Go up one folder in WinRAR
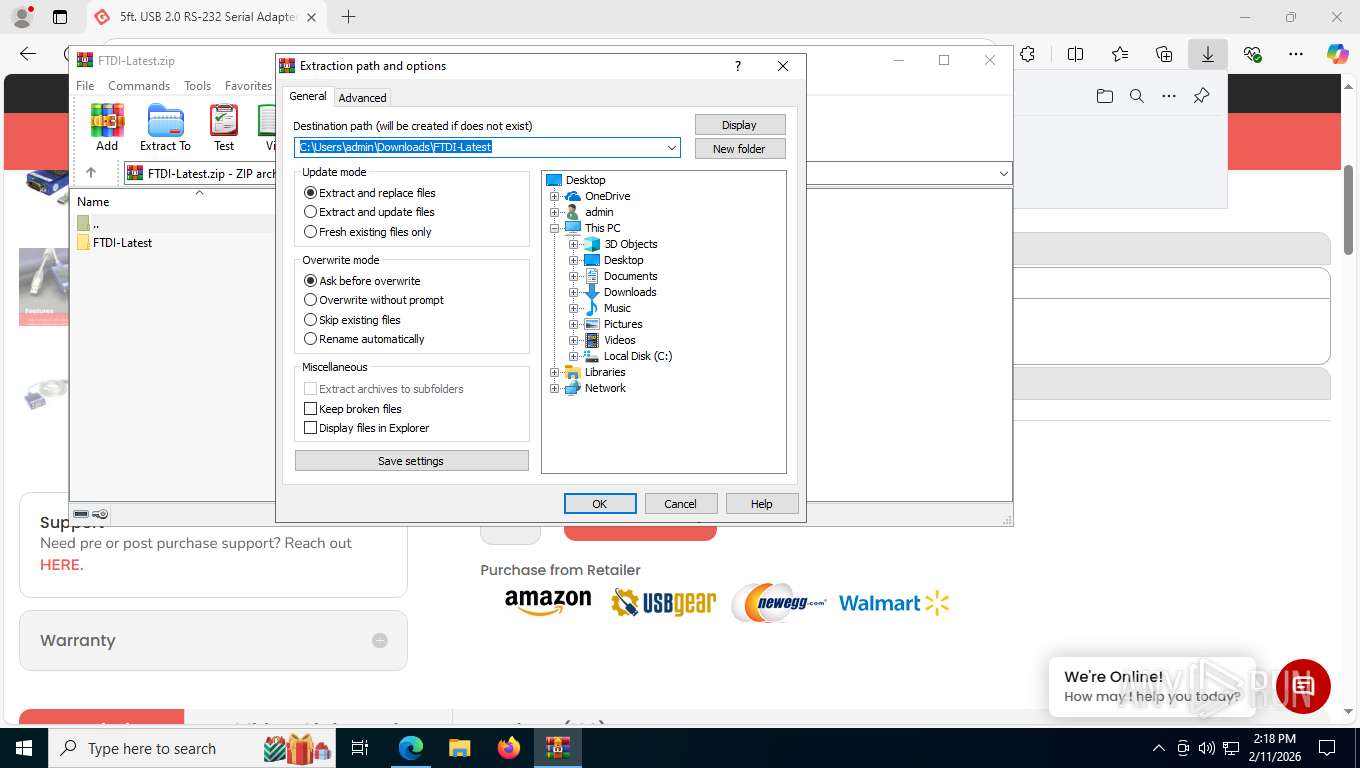 click(x=90, y=173)
